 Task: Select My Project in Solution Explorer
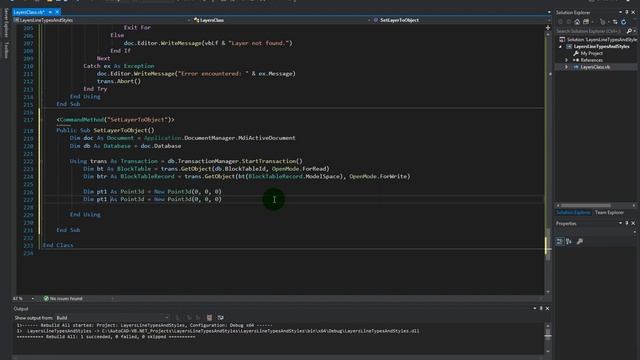(588, 53)
